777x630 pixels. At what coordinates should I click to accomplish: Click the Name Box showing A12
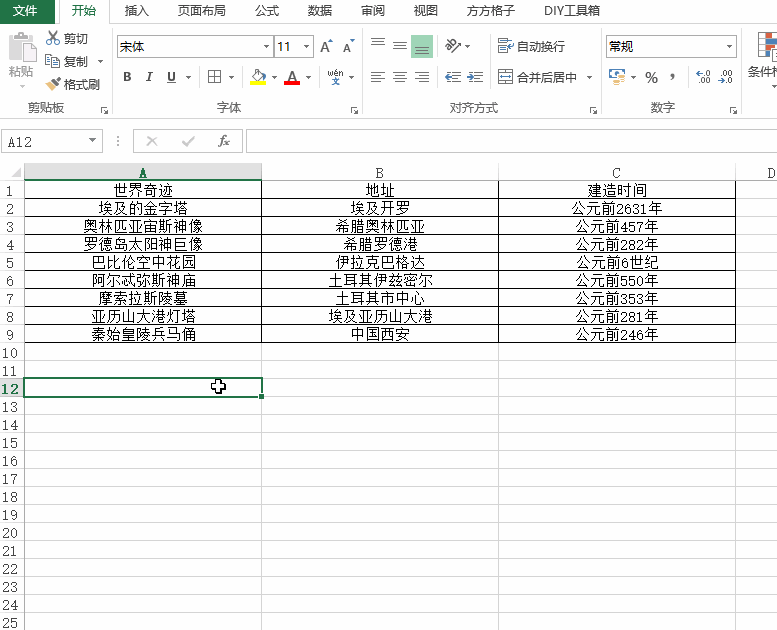tap(44, 142)
